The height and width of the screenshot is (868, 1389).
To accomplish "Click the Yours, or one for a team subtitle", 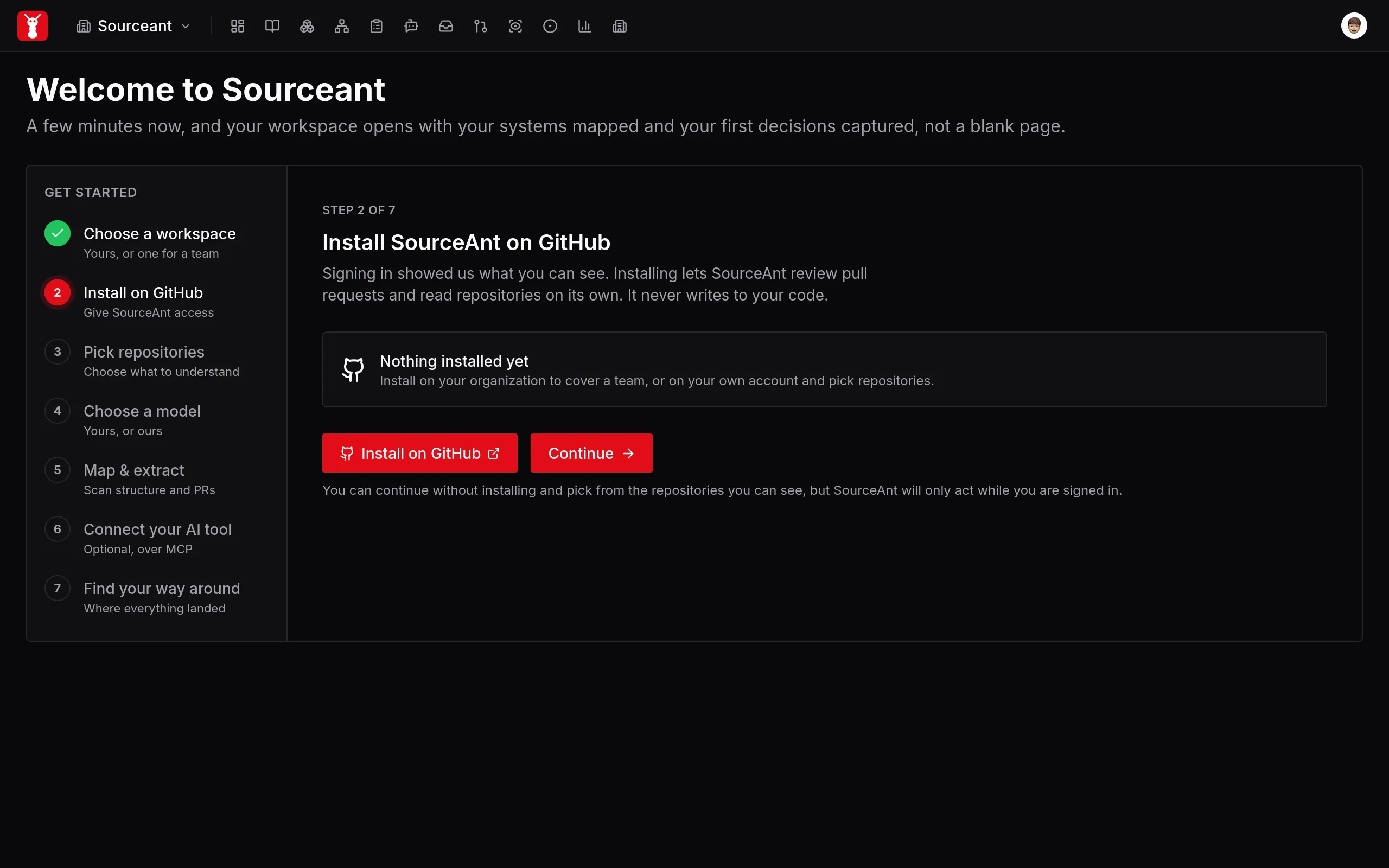I will [151, 253].
